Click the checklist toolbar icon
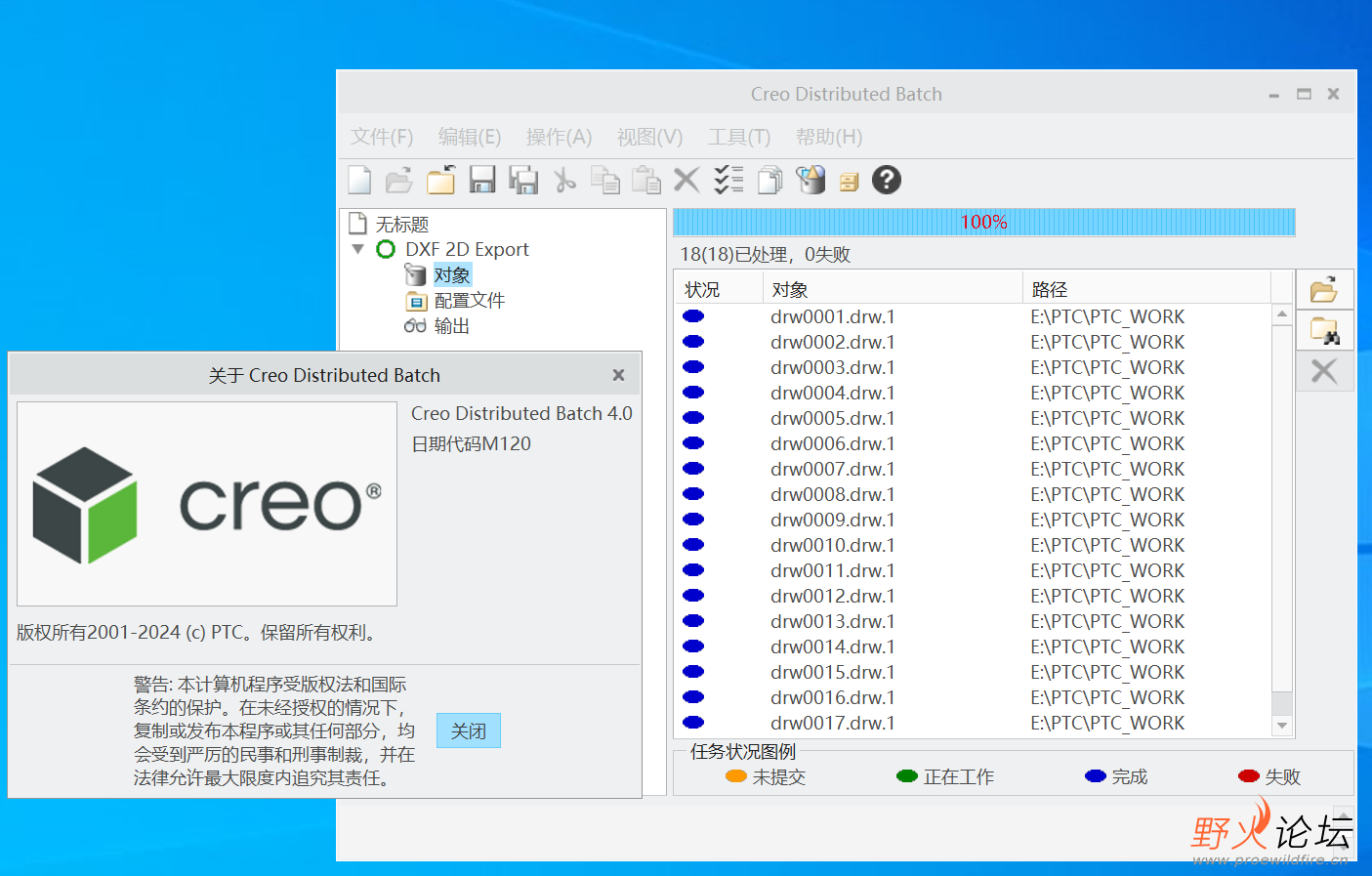Viewport: 1372px width, 876px height. pyautogui.click(x=728, y=180)
